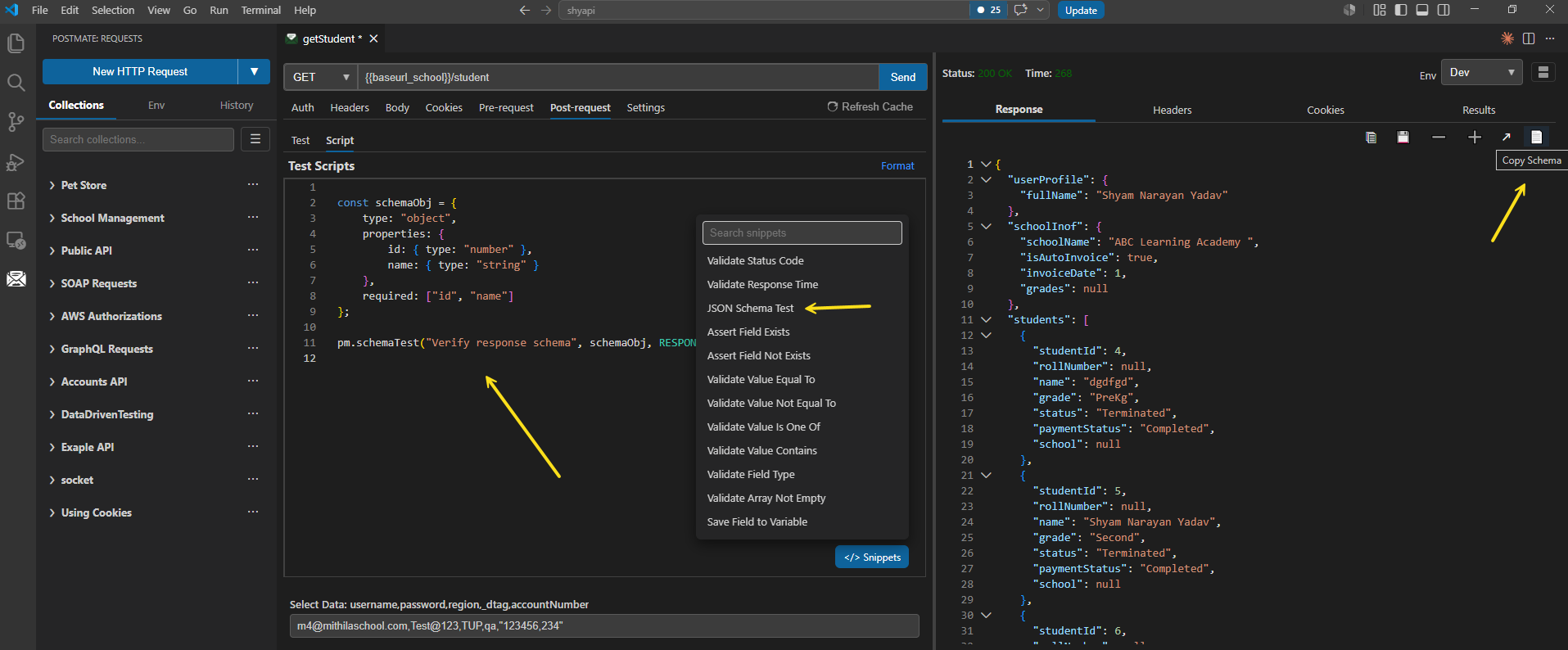Select the JSON Schema Test snippet
Image resolution: width=1568 pixels, height=650 pixels.
coord(750,308)
